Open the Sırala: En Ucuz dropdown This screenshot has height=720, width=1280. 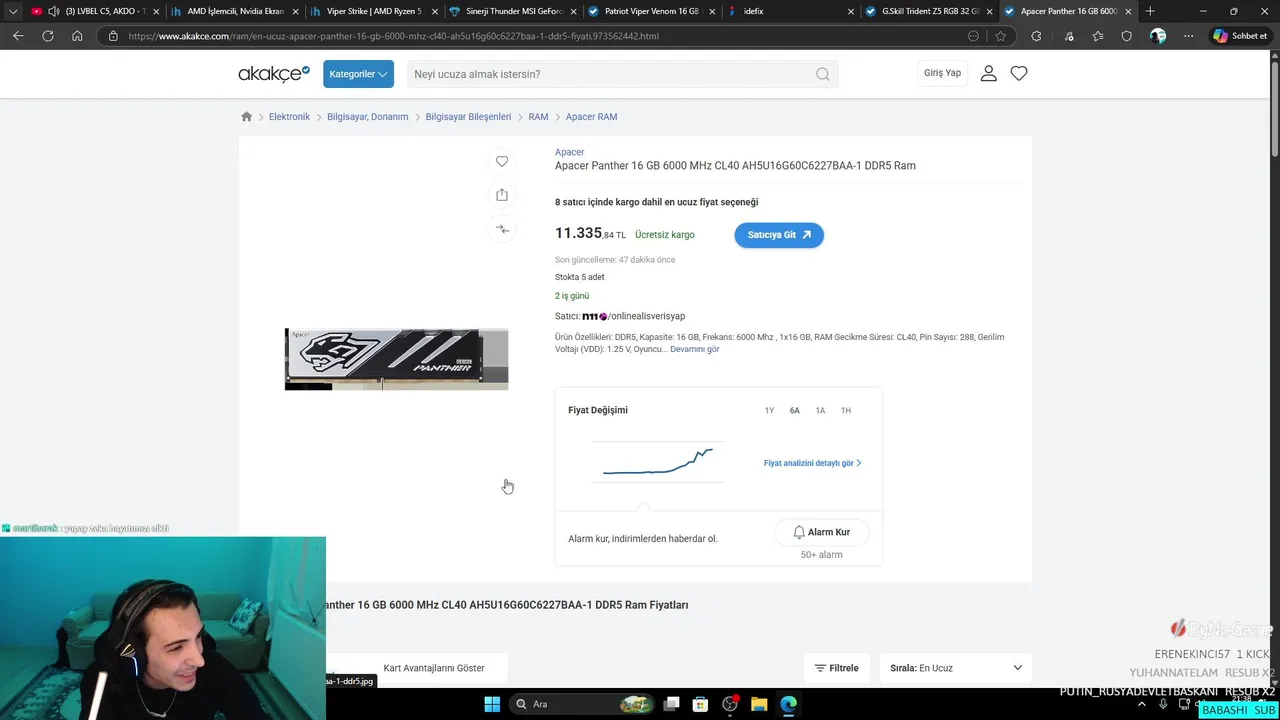[x=956, y=668]
